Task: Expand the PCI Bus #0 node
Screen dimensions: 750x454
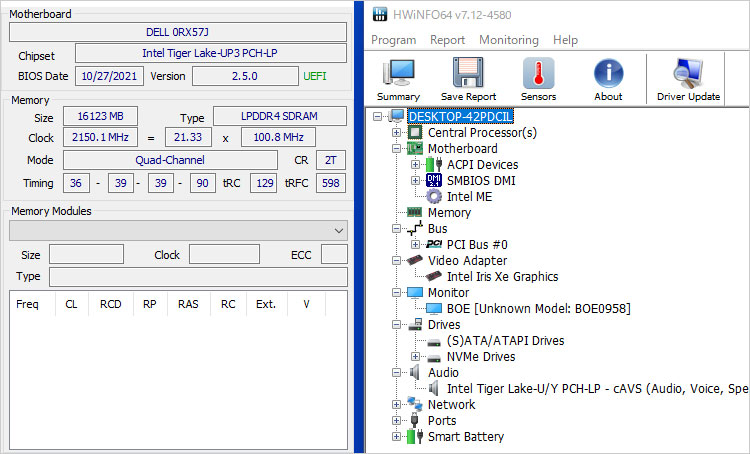Action: click(x=415, y=244)
